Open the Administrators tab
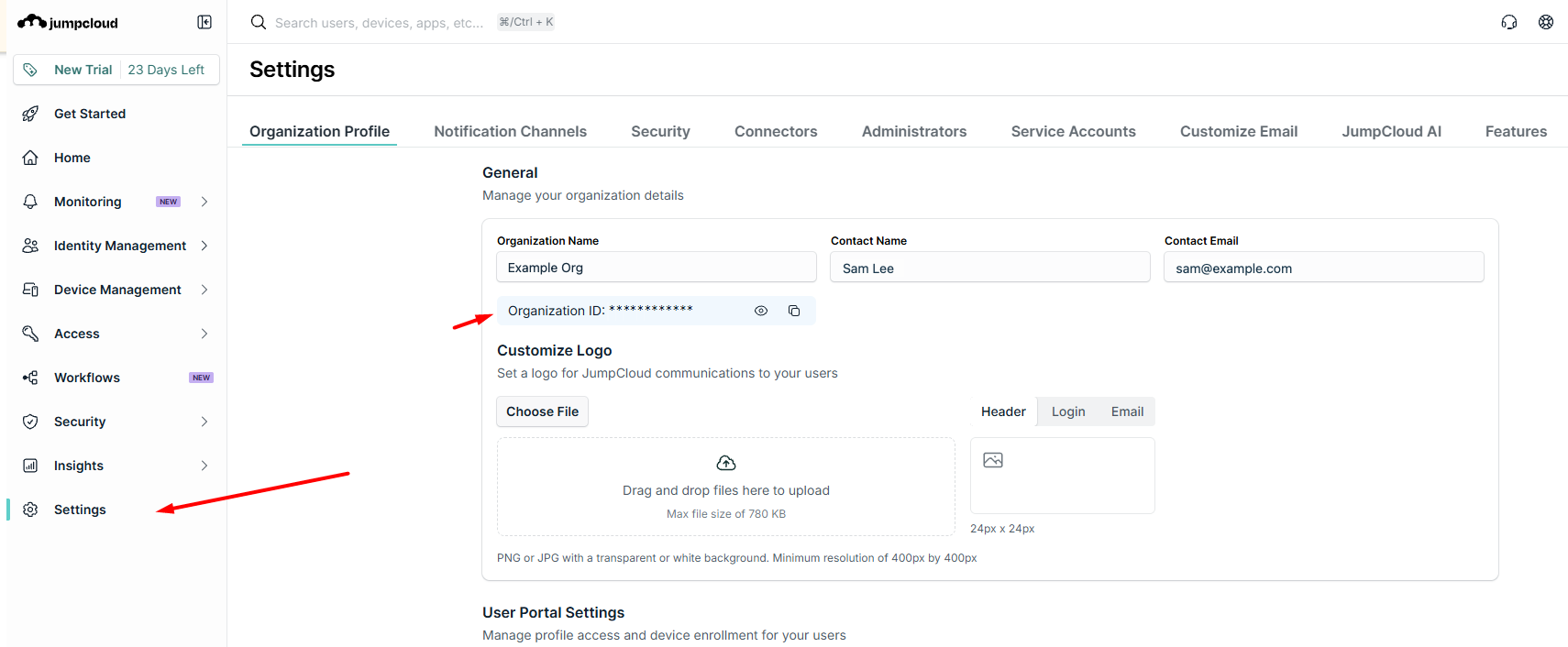This screenshot has width=1568, height=647. pyautogui.click(x=914, y=131)
